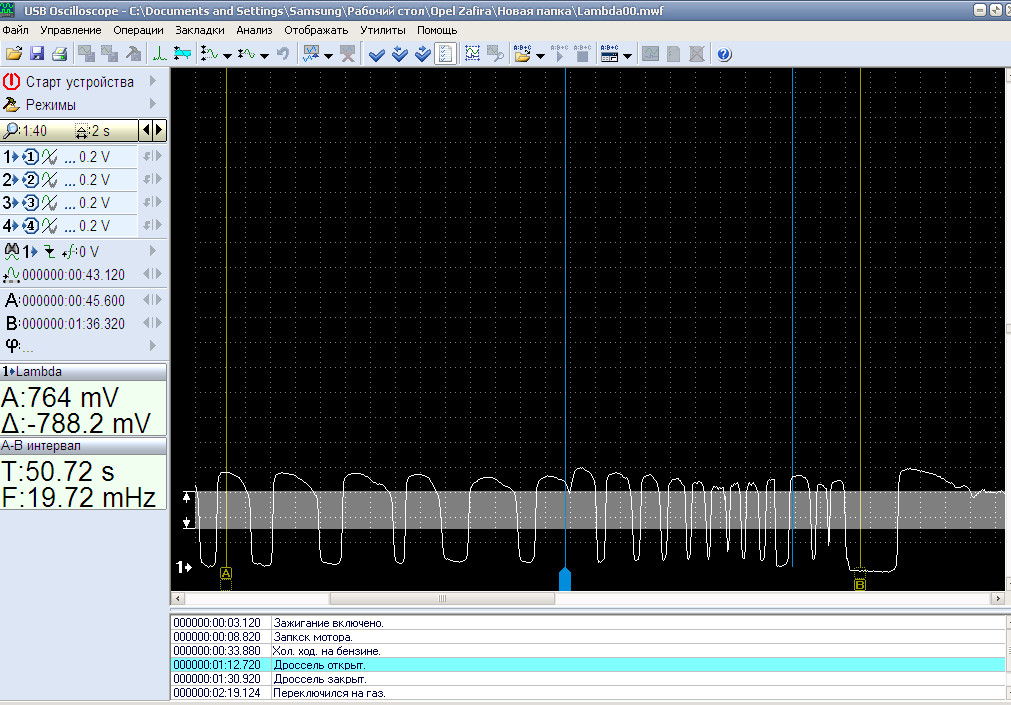Save file with the floppy disk icon

[36, 54]
